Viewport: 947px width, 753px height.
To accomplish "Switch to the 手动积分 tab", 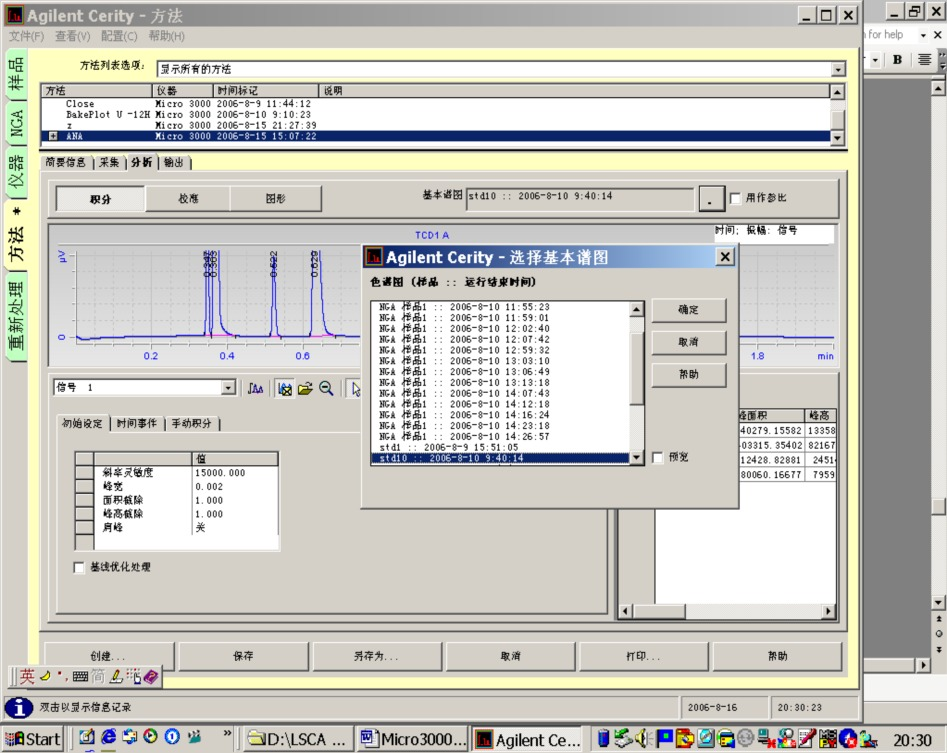I will click(191, 424).
